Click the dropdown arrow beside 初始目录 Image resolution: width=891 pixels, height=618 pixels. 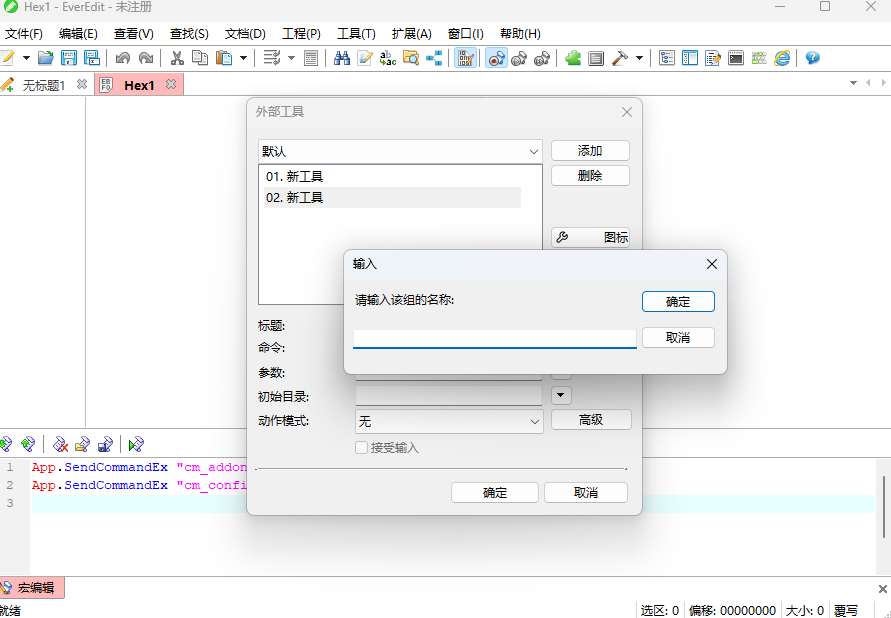tap(561, 395)
